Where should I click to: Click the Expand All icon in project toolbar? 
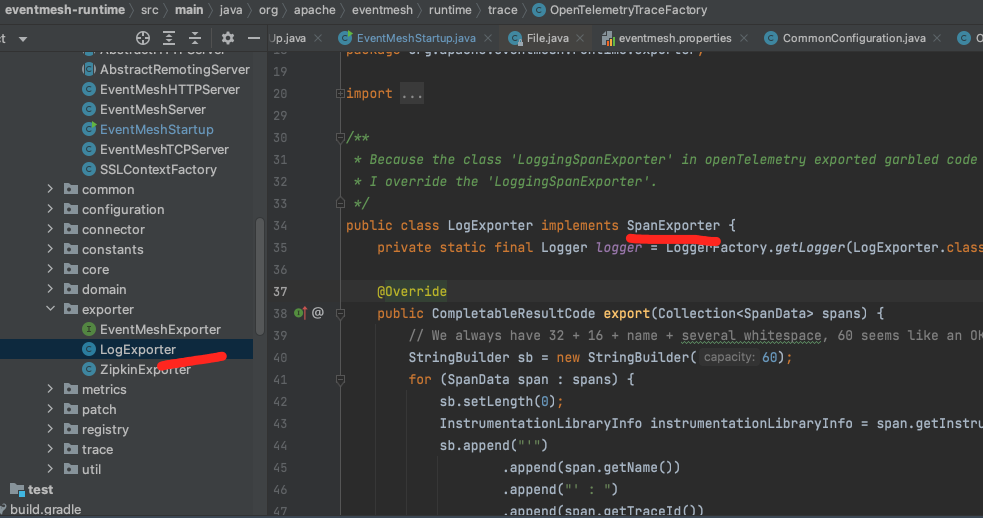coord(169,38)
